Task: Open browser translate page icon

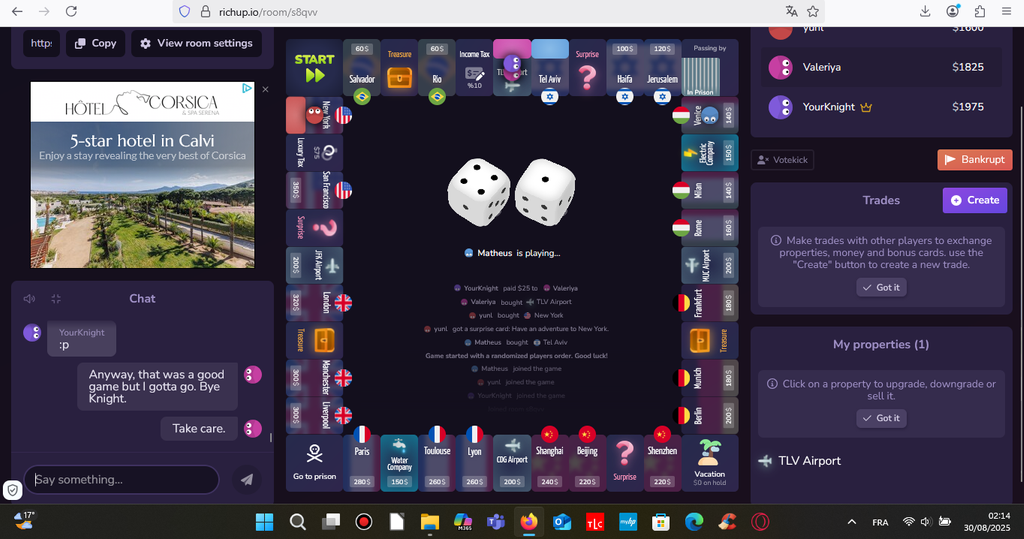Action: pyautogui.click(x=792, y=11)
